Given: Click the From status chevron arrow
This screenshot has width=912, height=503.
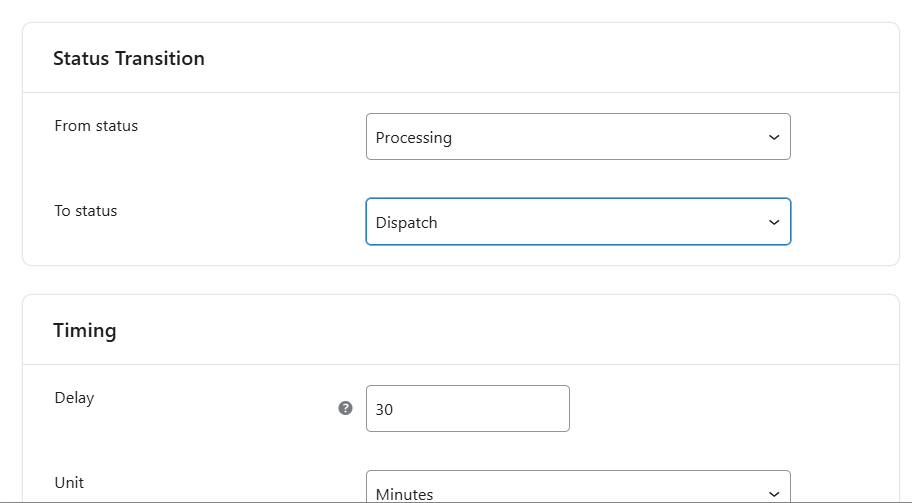Looking at the screenshot, I should coord(773,137).
